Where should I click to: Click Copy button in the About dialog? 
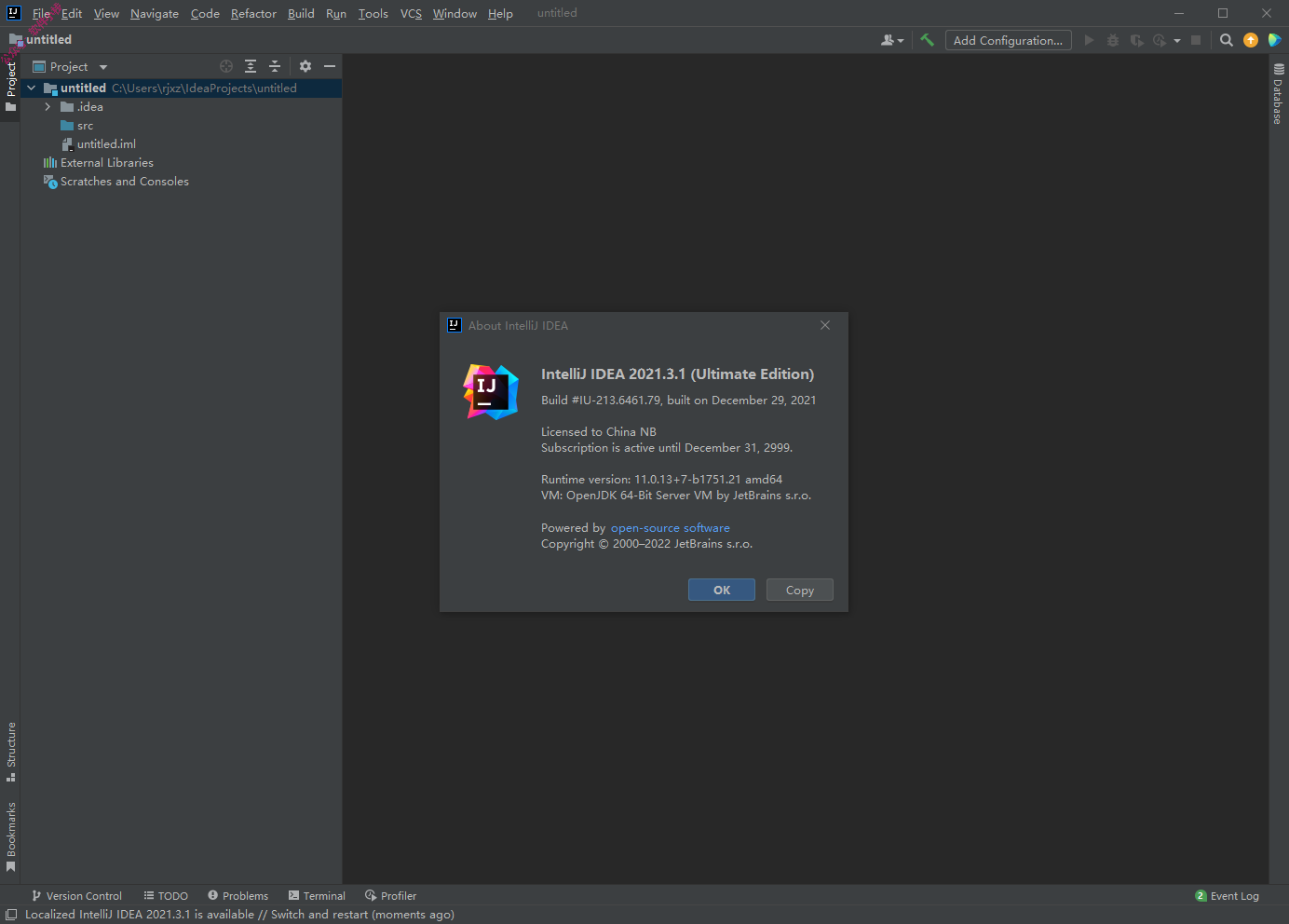coord(800,590)
